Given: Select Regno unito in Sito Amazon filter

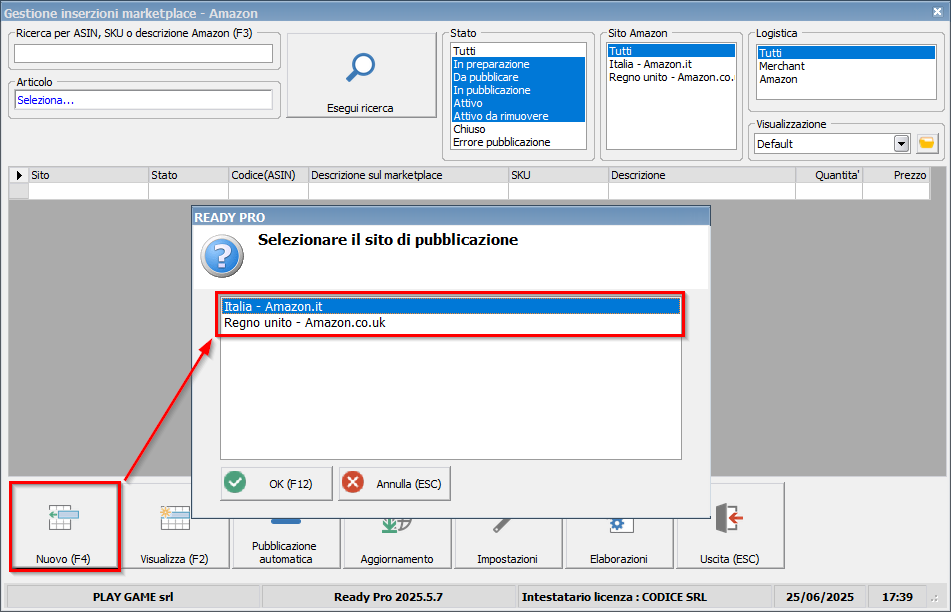Looking at the screenshot, I should point(671,77).
